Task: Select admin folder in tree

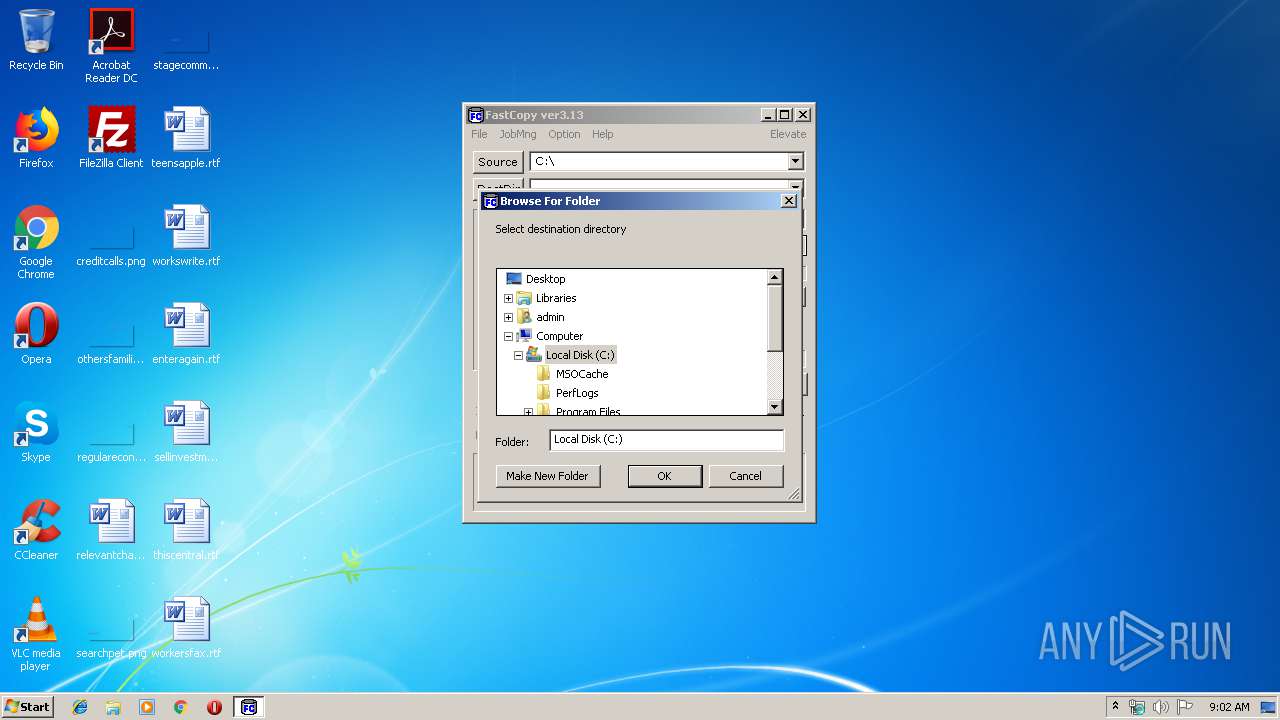Action: 550,317
